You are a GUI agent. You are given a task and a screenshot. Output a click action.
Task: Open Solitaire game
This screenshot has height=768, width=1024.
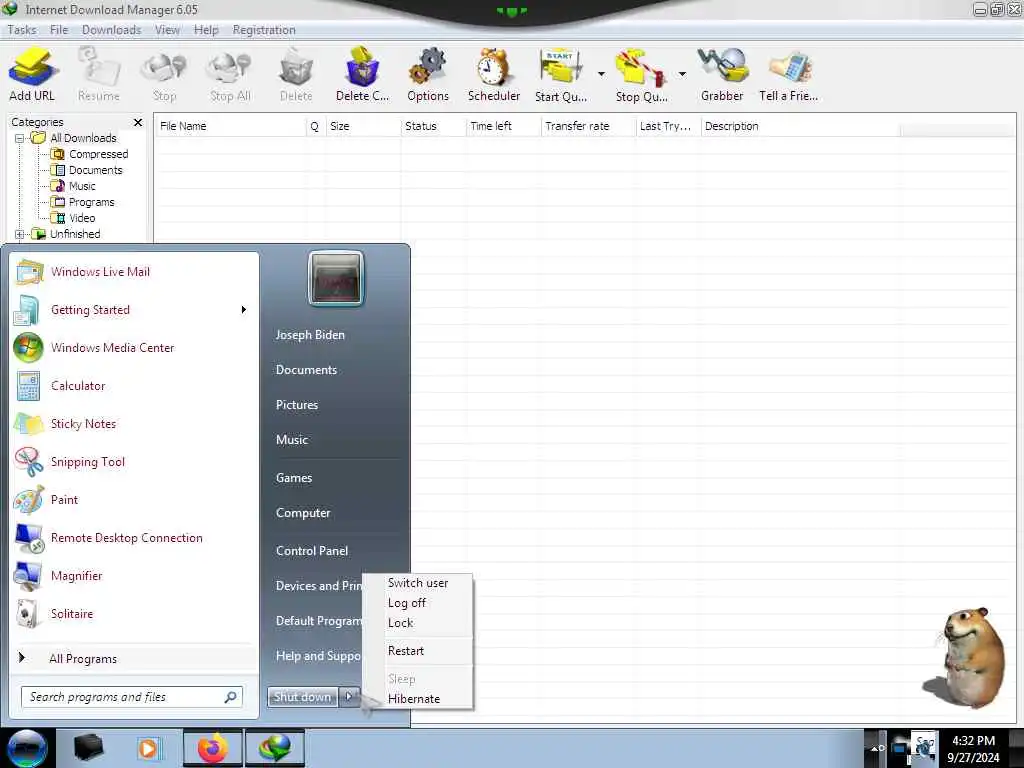134,614
